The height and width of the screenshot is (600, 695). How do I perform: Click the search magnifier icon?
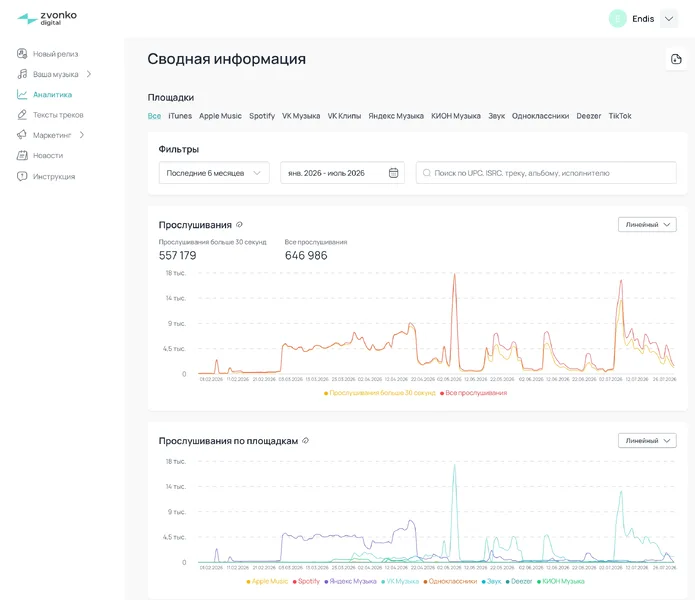(x=426, y=173)
